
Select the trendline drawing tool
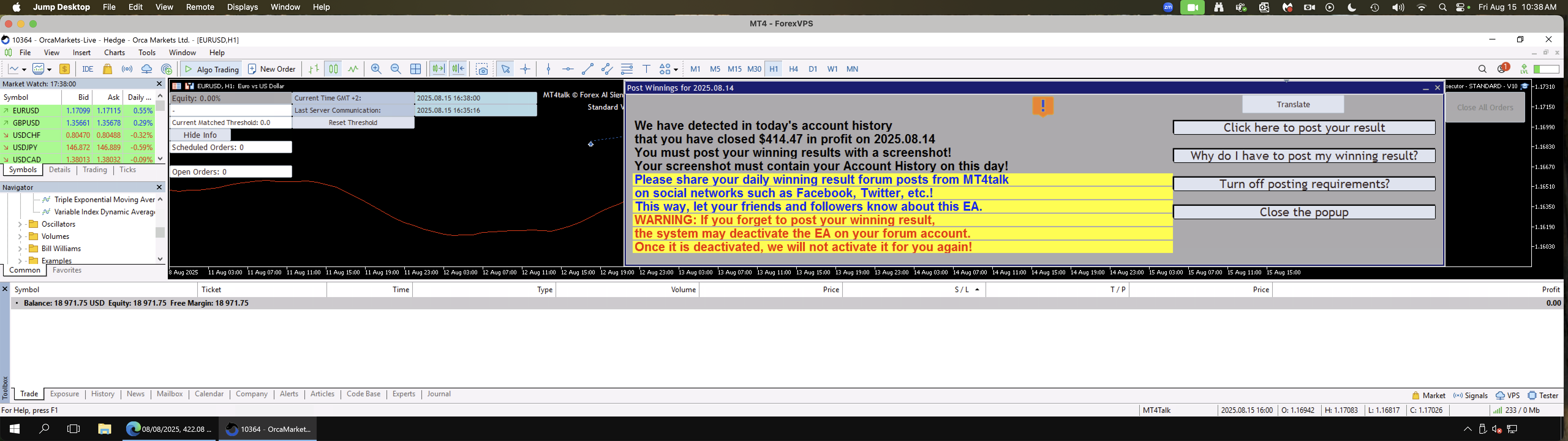point(587,69)
